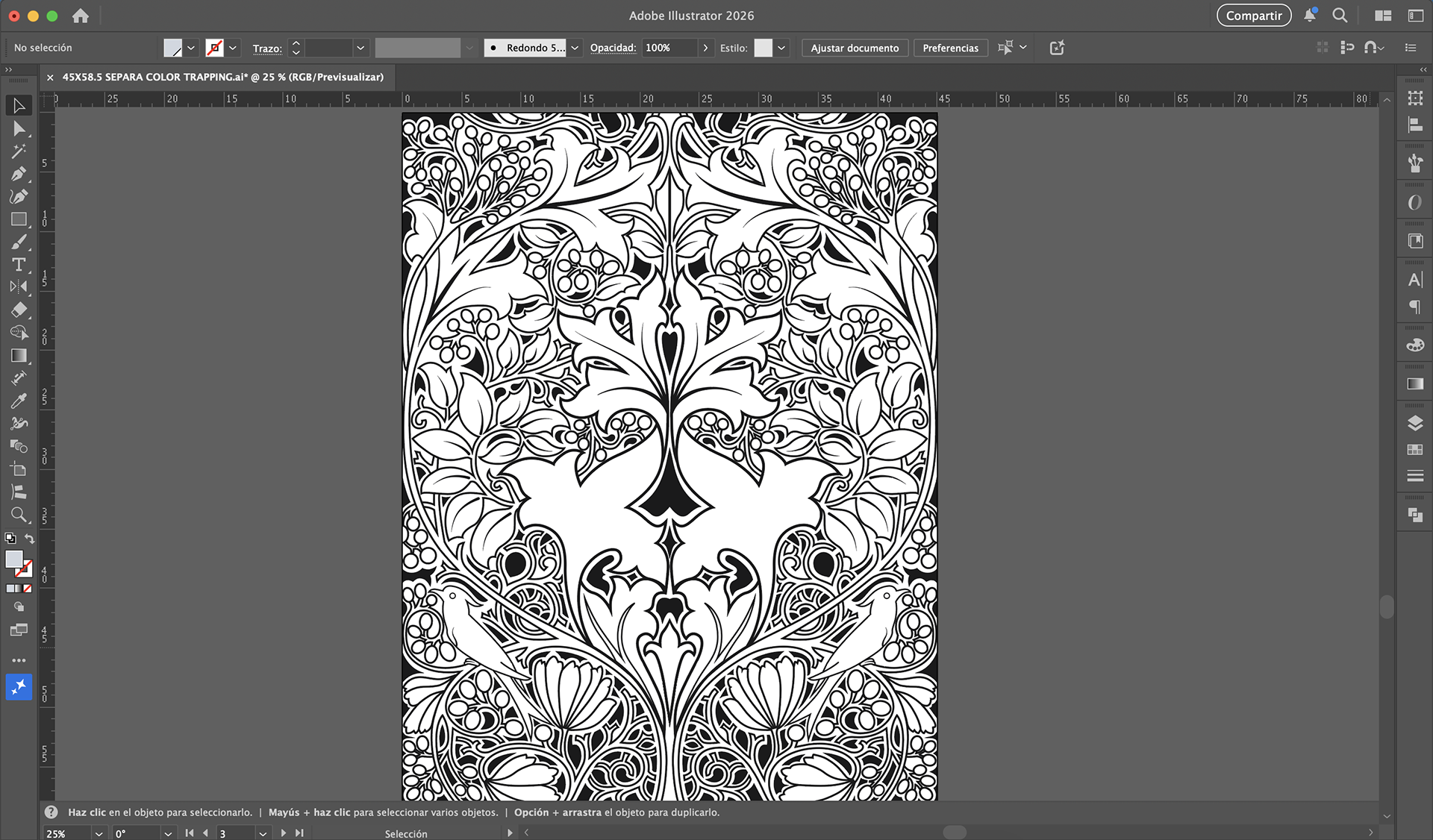Click the Ajustar documento button
1433x840 pixels.
click(855, 48)
